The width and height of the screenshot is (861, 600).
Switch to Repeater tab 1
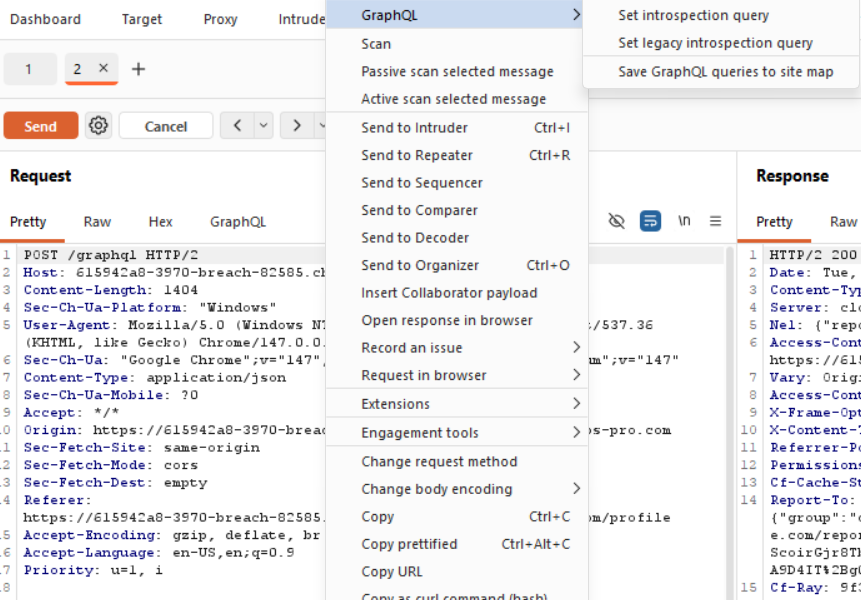click(x=29, y=69)
